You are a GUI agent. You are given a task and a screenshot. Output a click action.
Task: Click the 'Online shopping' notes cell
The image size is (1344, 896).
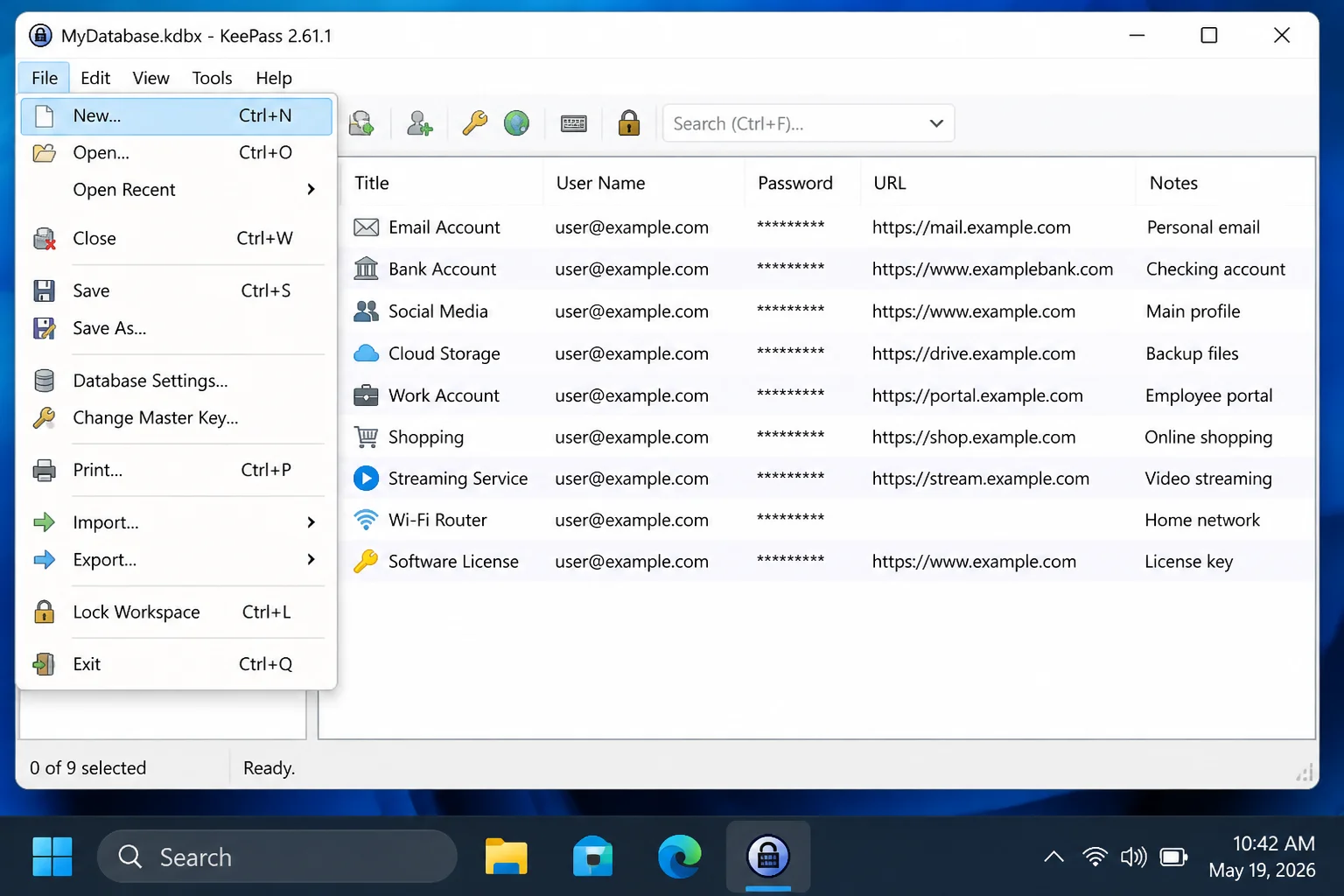(1208, 437)
